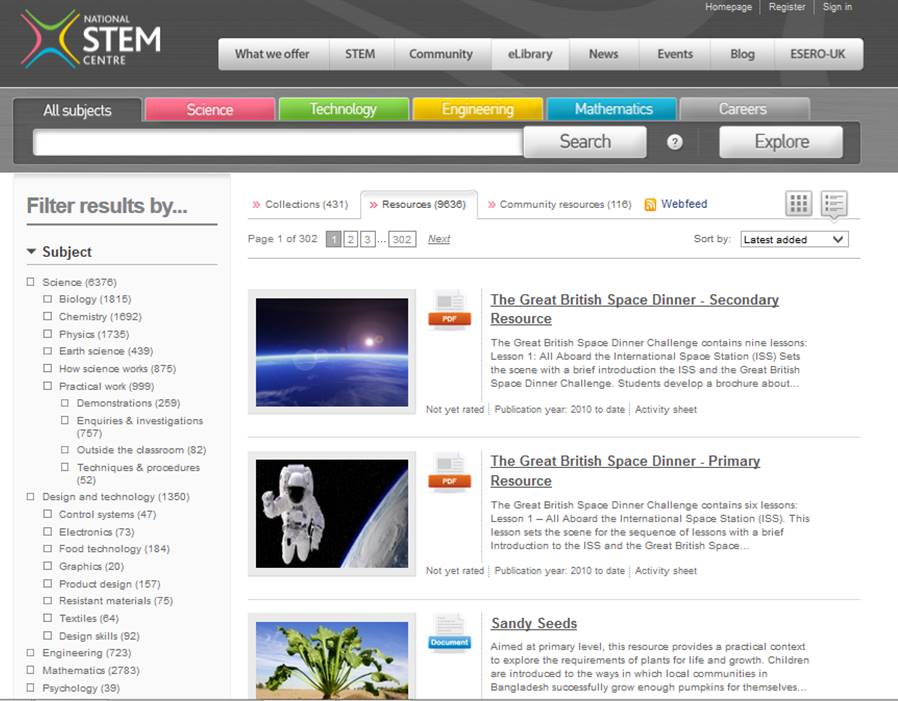
Task: Click inside the search text field
Action: (278, 143)
